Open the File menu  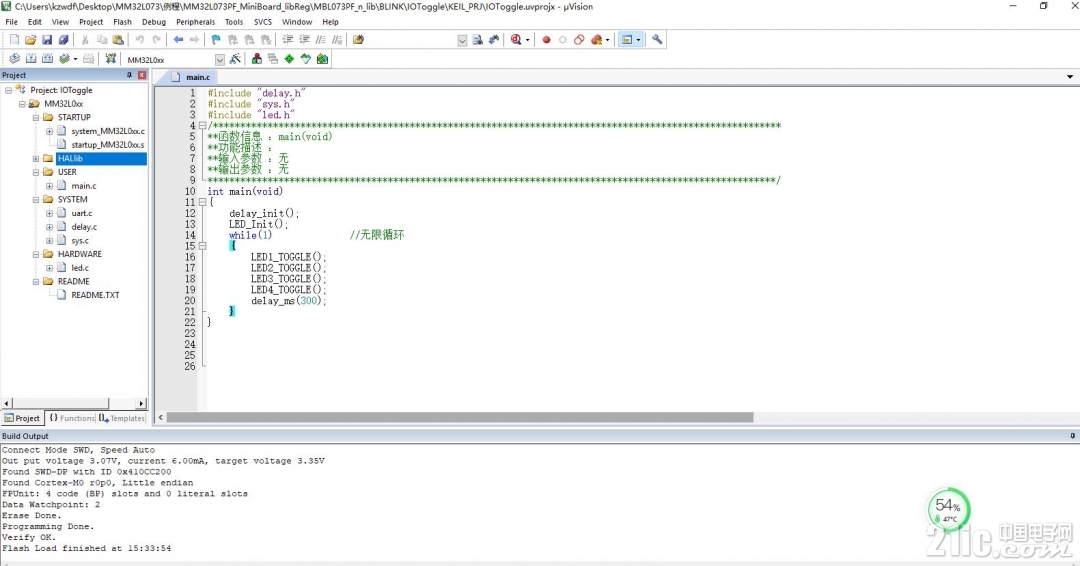12,22
